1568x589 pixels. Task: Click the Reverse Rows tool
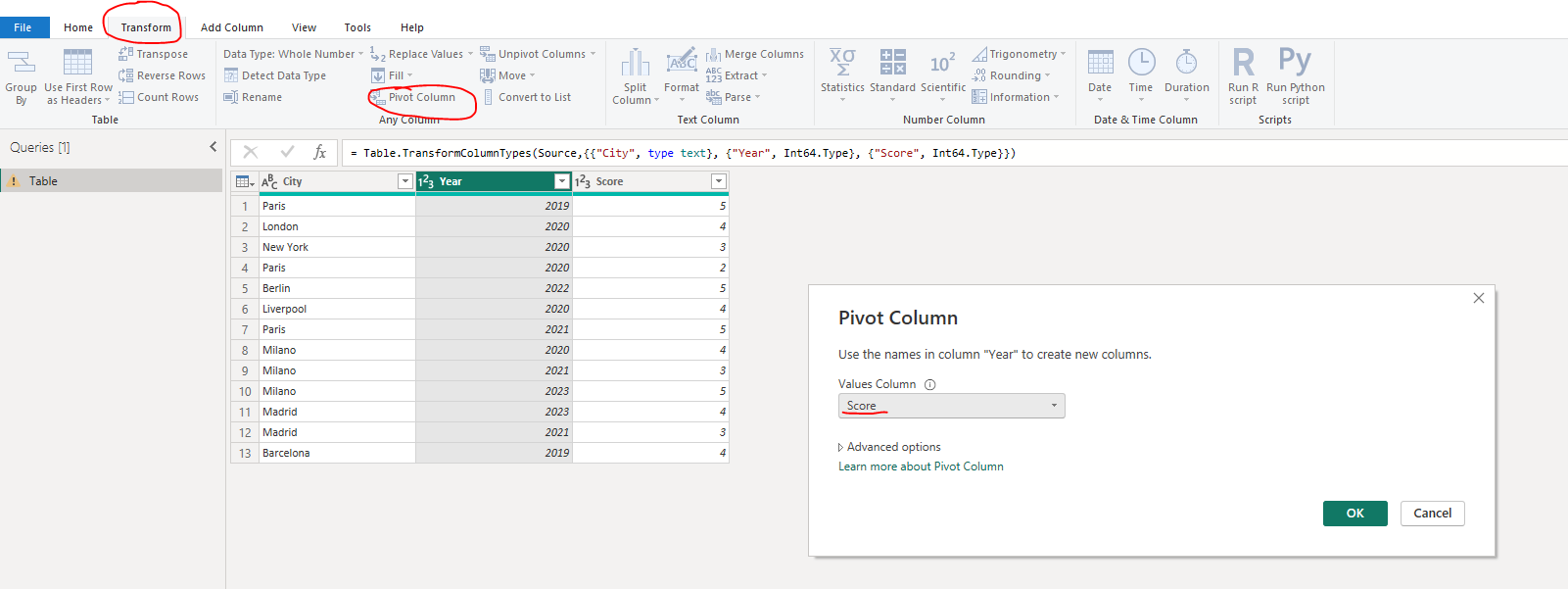pos(162,75)
